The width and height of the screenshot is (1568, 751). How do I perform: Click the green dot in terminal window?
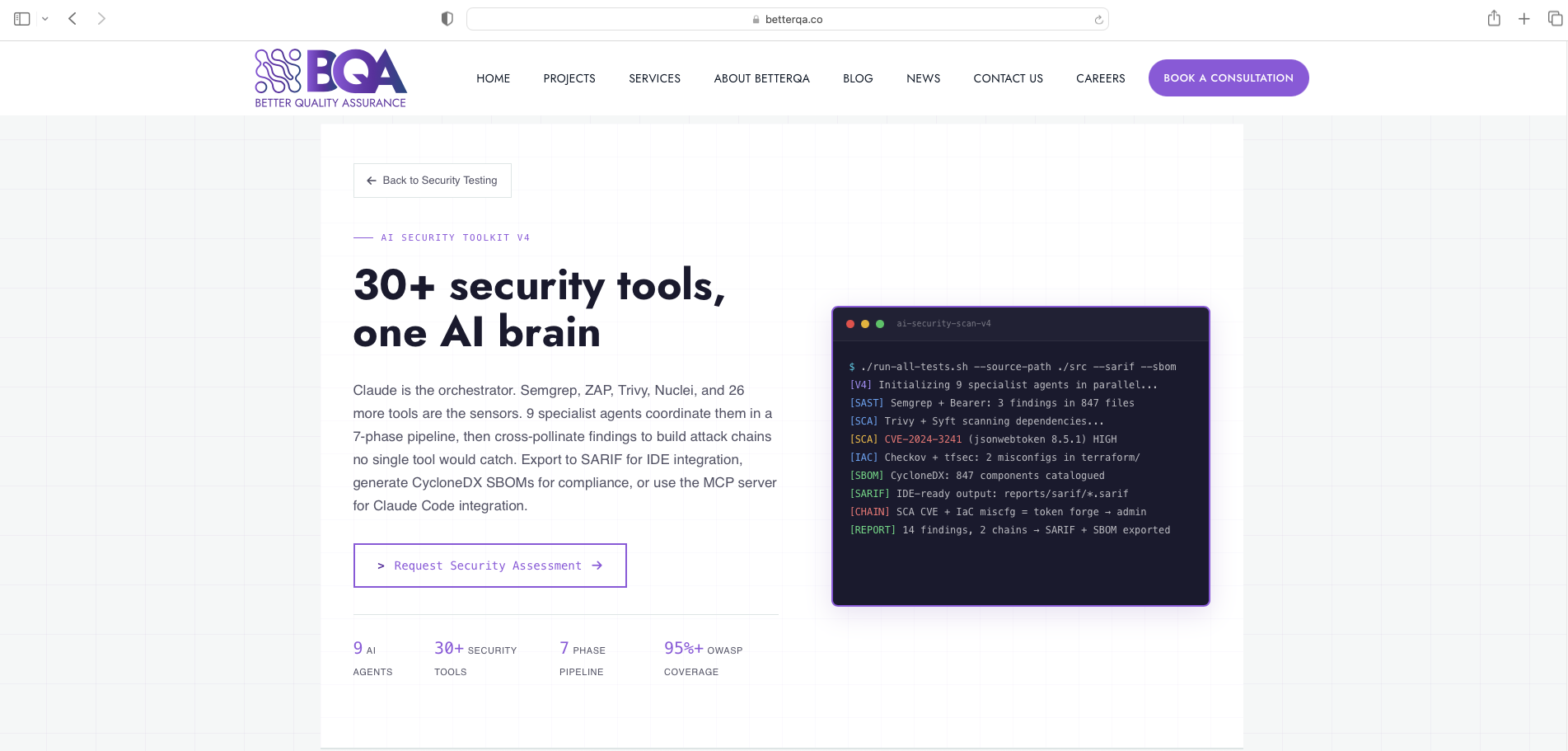pos(880,324)
